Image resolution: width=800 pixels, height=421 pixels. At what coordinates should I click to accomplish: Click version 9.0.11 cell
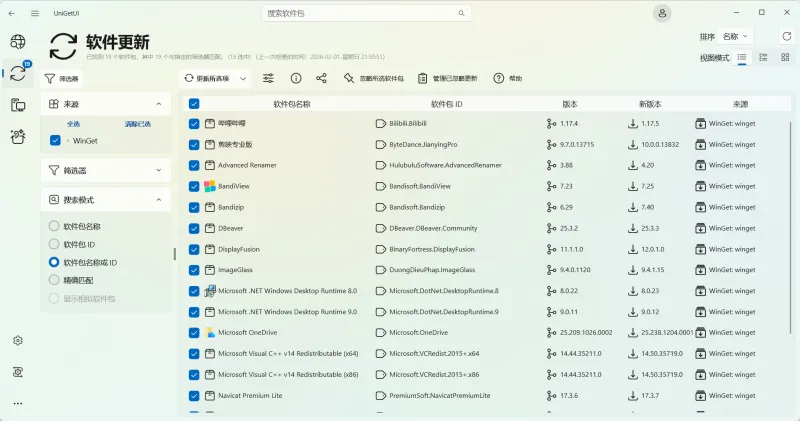(x=569, y=312)
